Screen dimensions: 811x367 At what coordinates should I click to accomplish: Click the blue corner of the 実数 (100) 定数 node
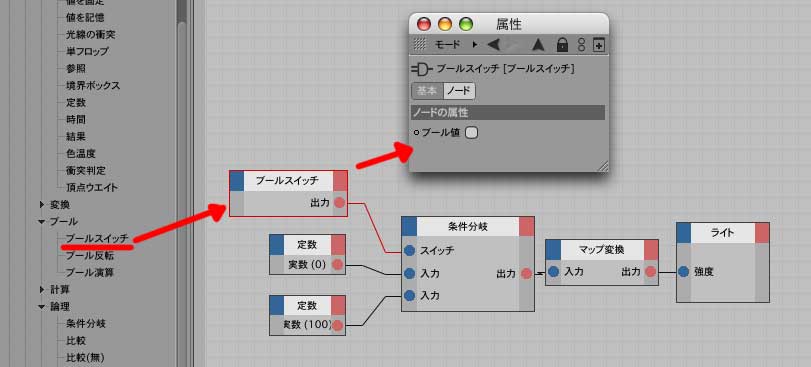coord(277,305)
